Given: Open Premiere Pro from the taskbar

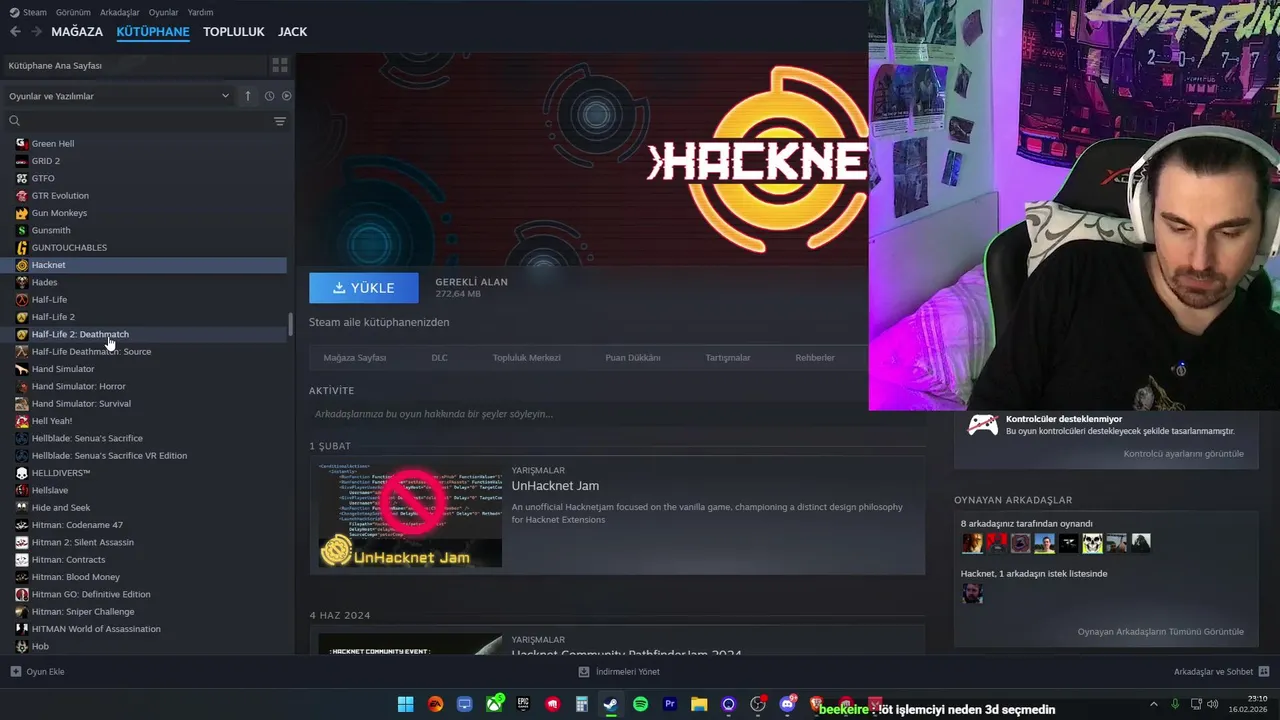Looking at the screenshot, I should pyautogui.click(x=670, y=704).
